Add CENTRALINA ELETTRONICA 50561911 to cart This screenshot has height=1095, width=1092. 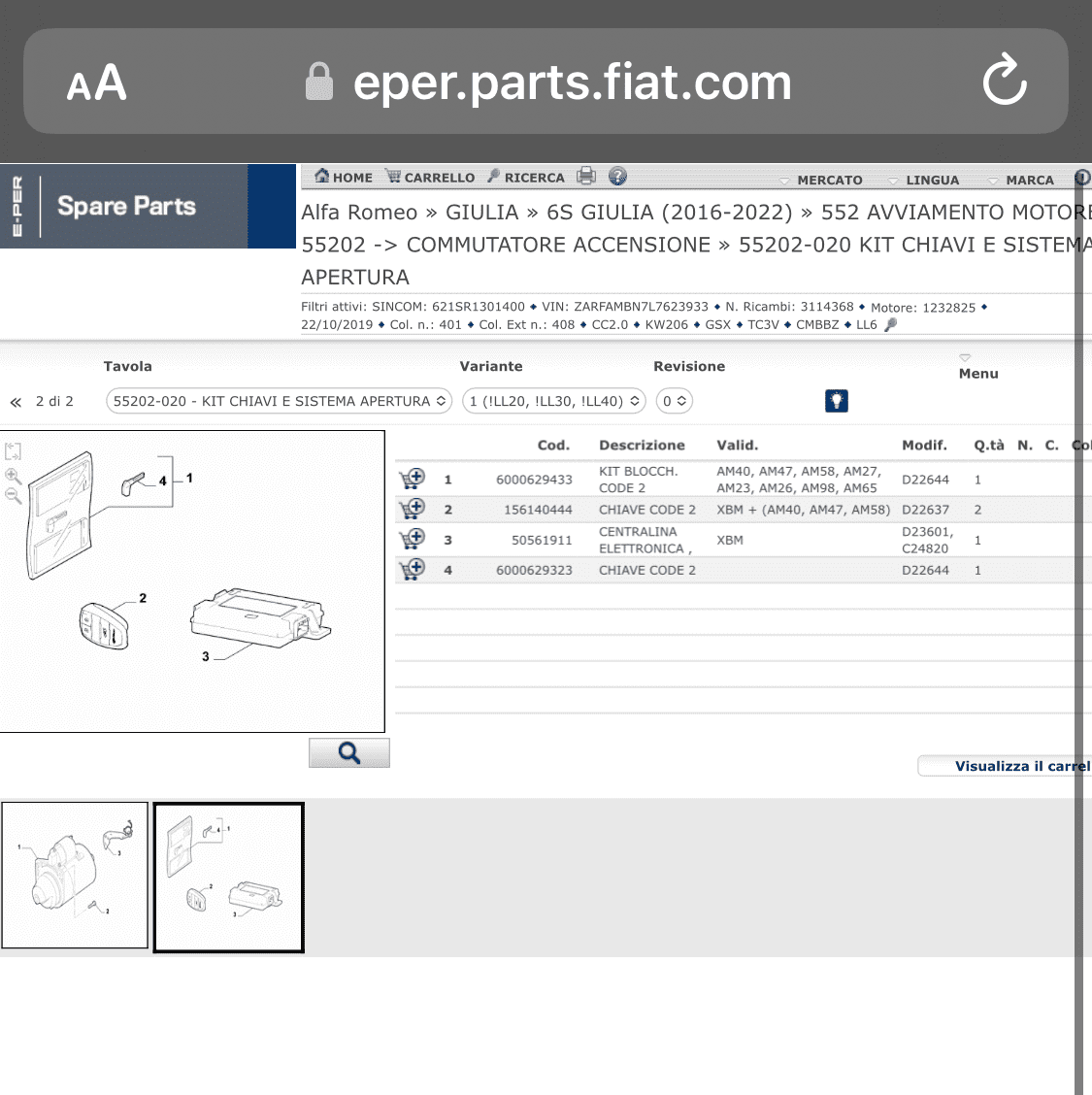click(412, 539)
